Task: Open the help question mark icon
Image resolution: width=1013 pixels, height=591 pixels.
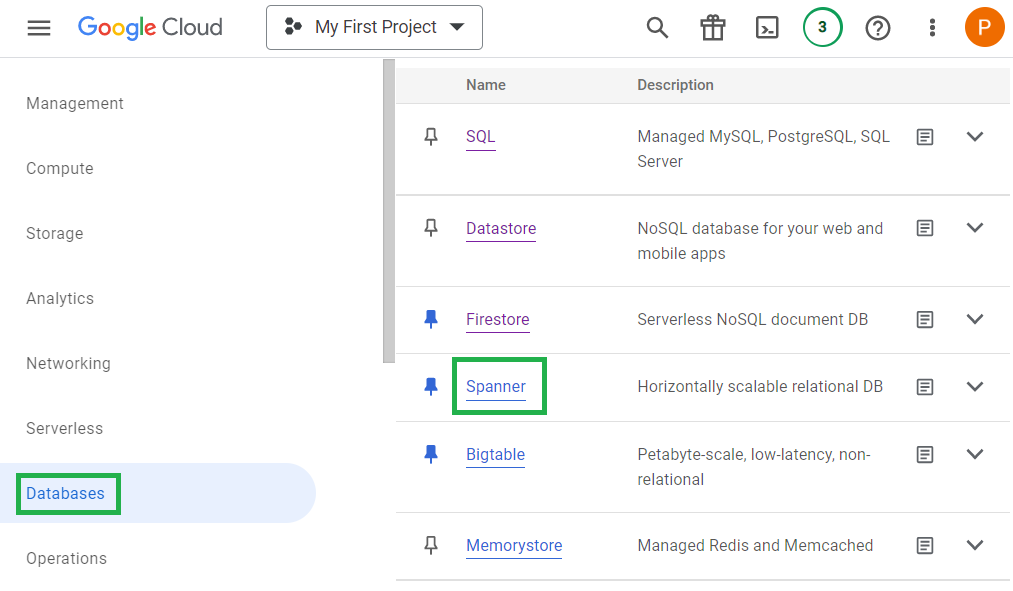Action: [877, 28]
